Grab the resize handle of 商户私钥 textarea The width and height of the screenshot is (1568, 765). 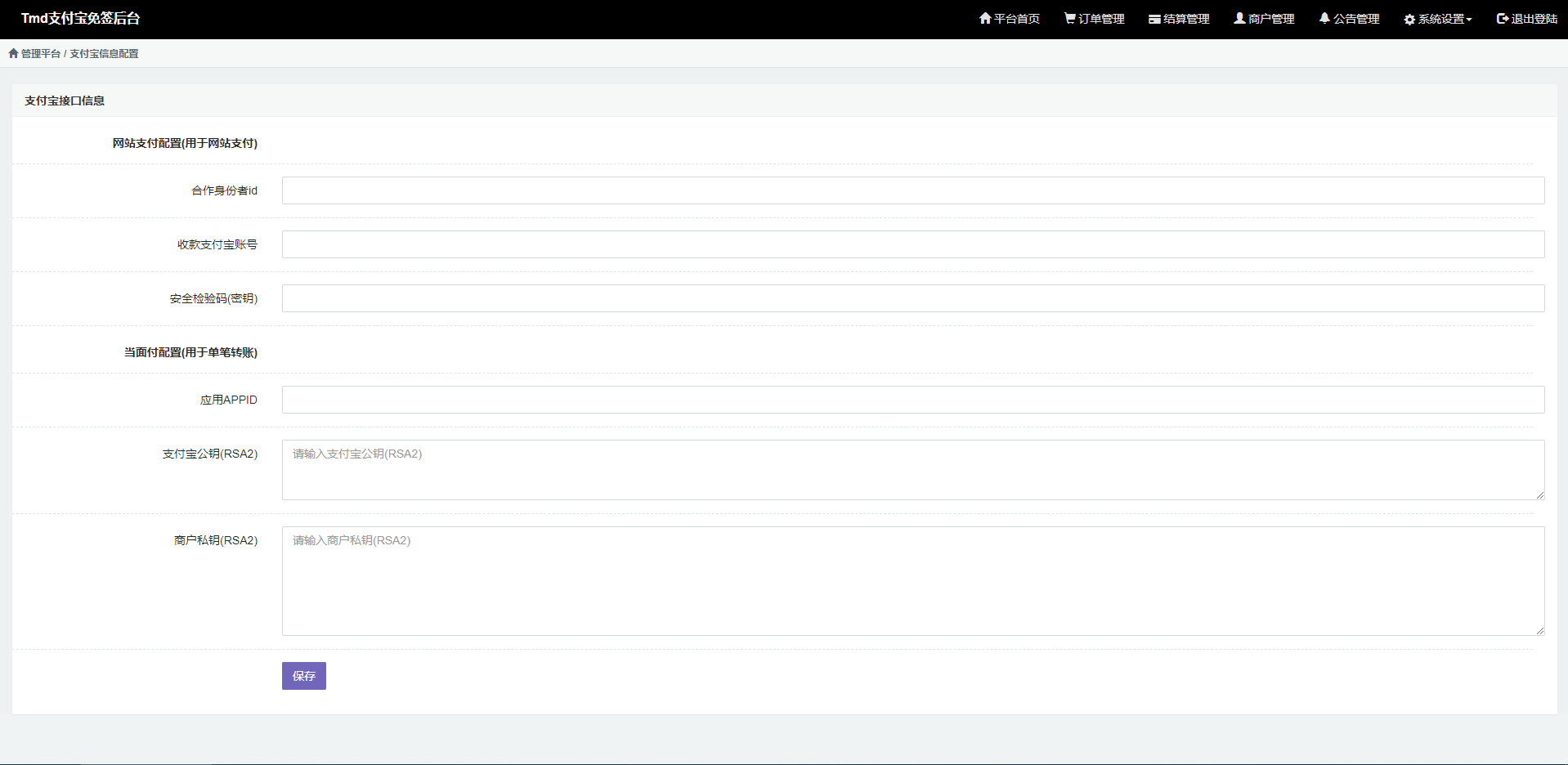(x=1539, y=630)
